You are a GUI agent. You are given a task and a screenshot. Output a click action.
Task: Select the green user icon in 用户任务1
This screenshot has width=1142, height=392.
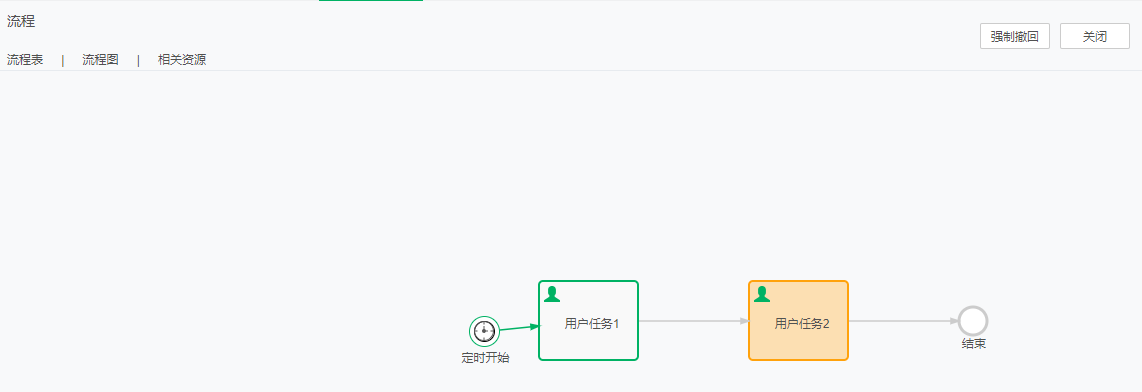point(552,294)
